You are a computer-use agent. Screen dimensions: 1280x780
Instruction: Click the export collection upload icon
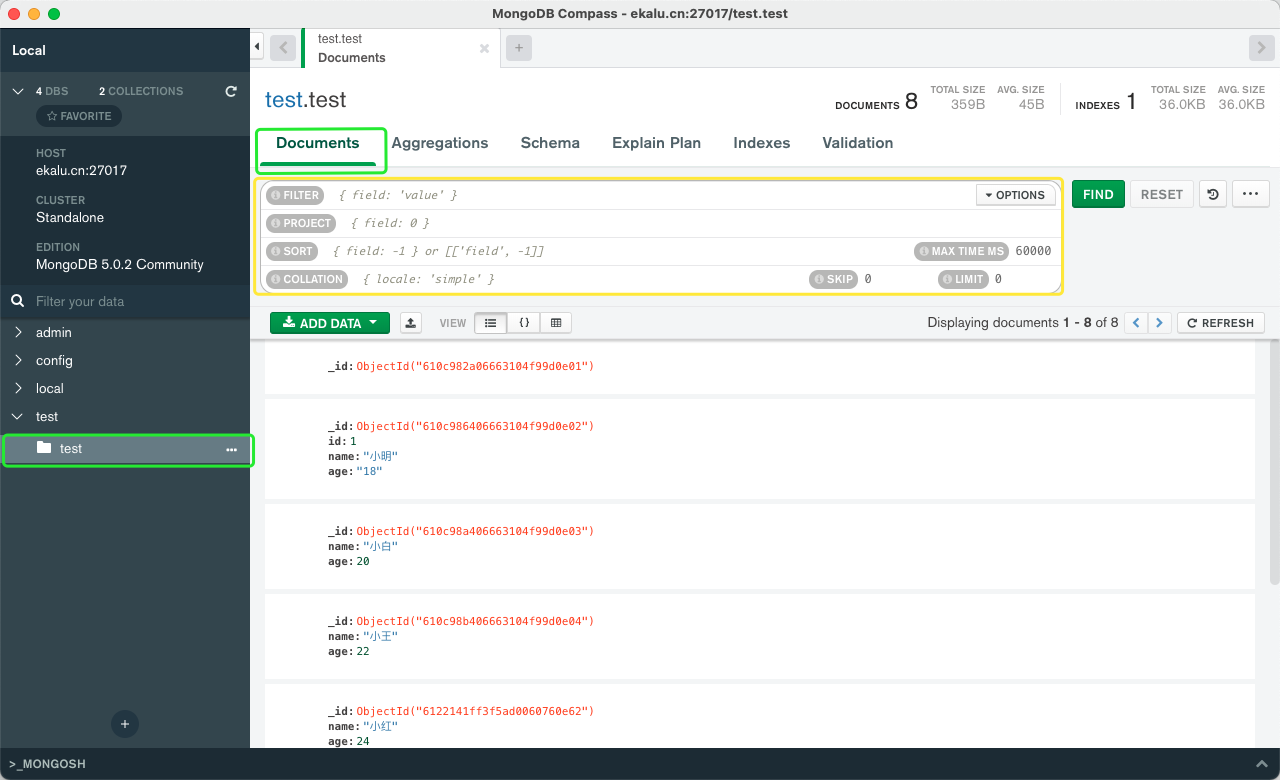pyautogui.click(x=410, y=322)
